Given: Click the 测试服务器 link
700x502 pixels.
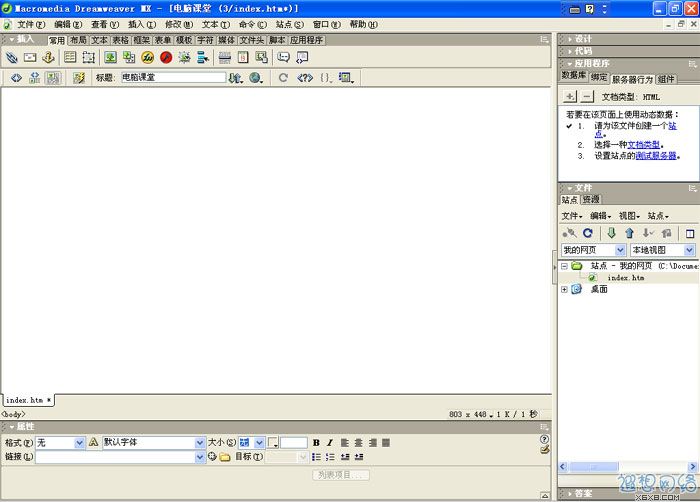Looking at the screenshot, I should click(x=656, y=156).
